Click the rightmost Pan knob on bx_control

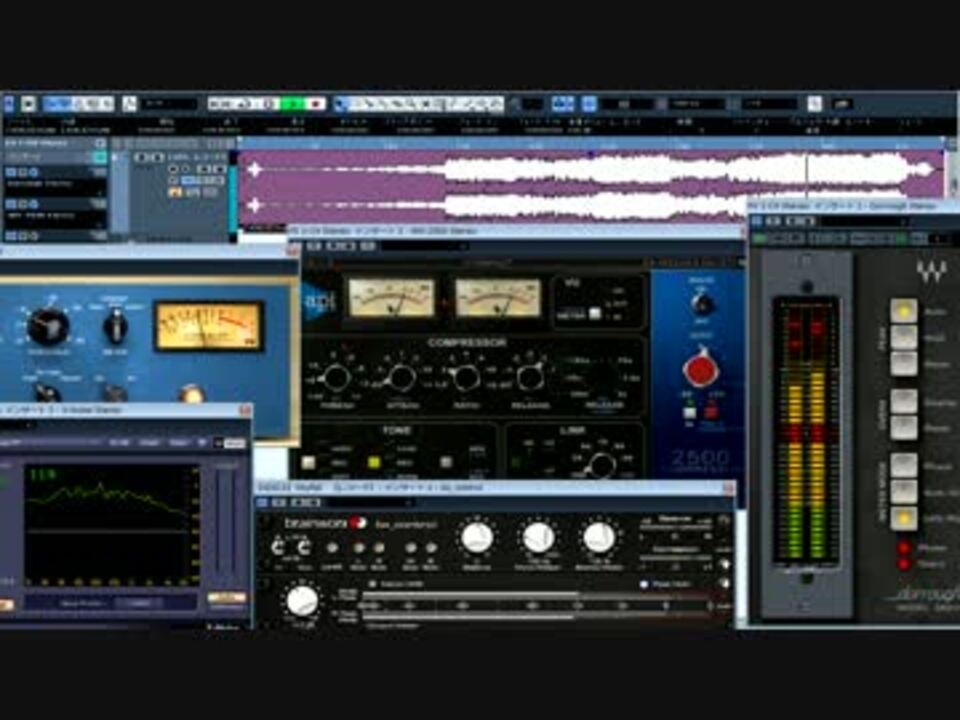point(599,538)
